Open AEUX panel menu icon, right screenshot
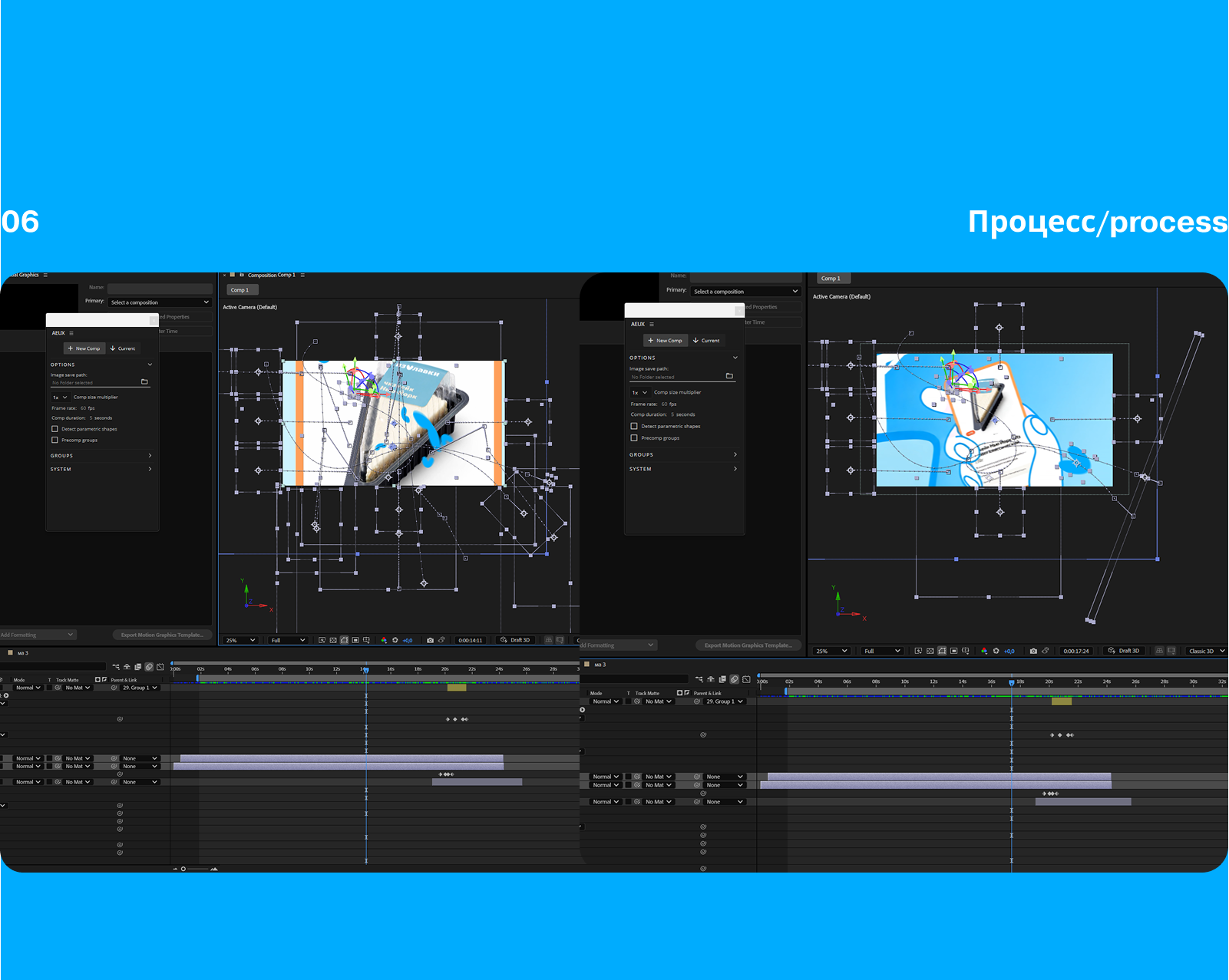The width and height of the screenshot is (1229, 980). pyautogui.click(x=652, y=324)
